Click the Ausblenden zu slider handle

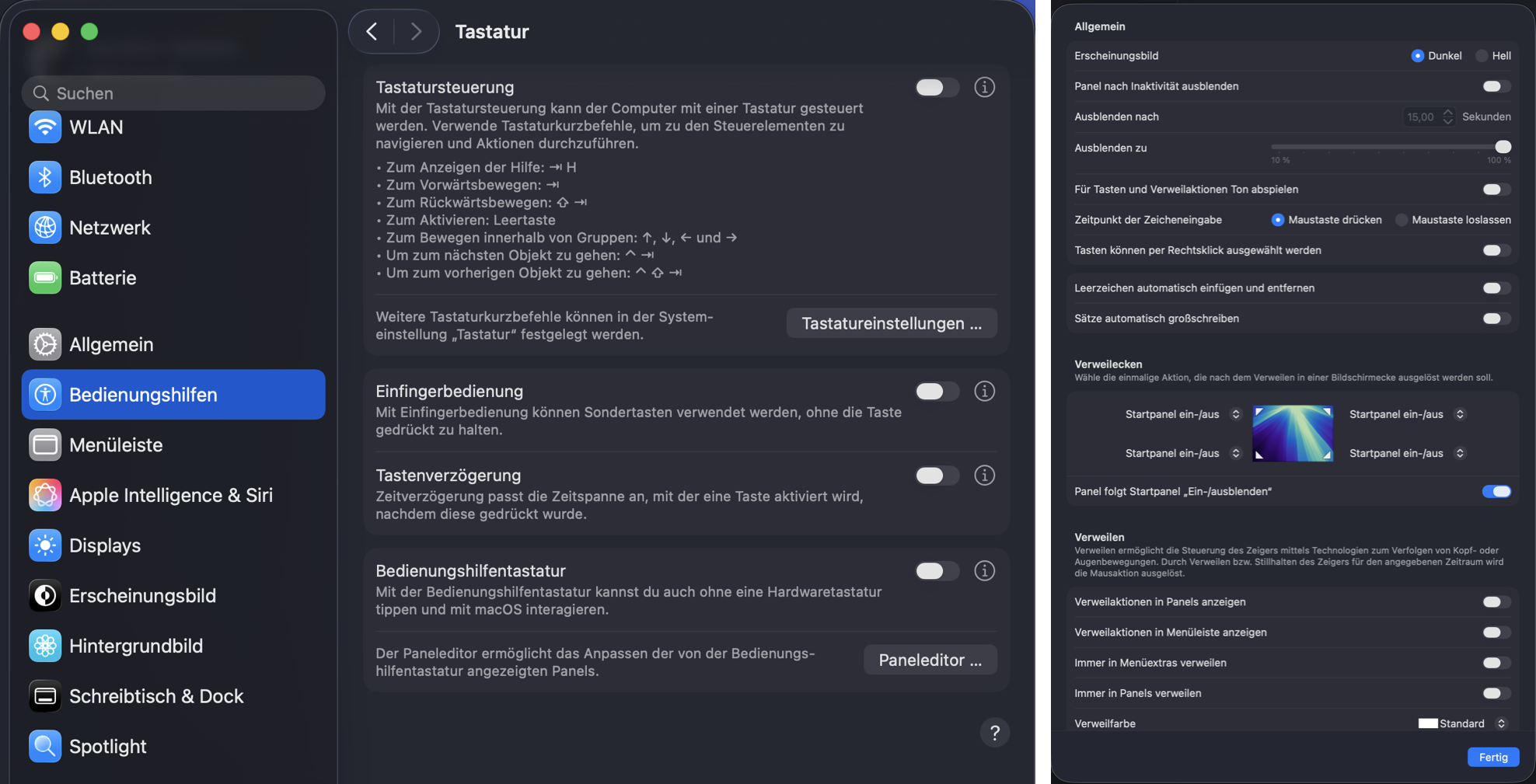[1503, 147]
